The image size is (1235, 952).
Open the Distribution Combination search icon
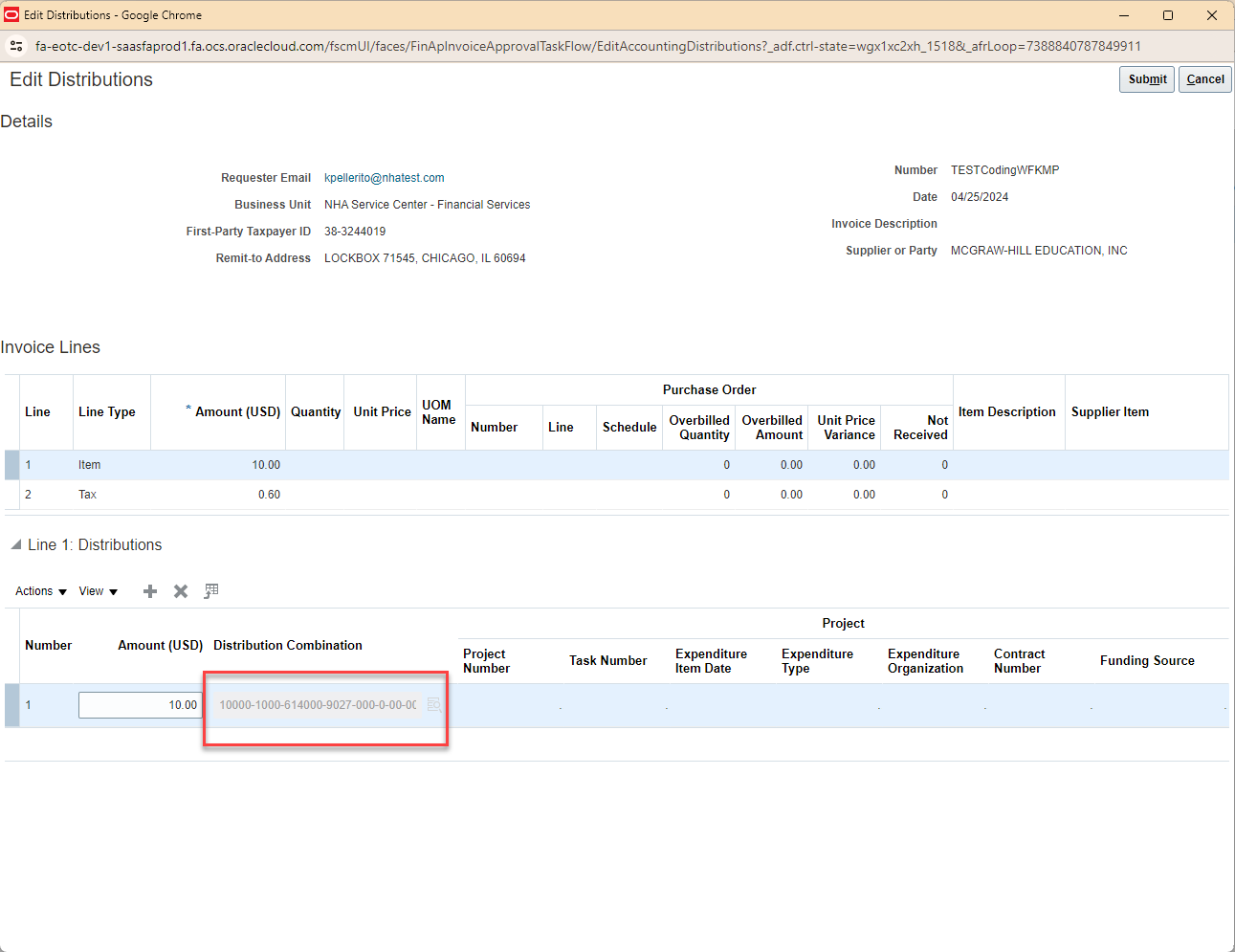point(434,705)
